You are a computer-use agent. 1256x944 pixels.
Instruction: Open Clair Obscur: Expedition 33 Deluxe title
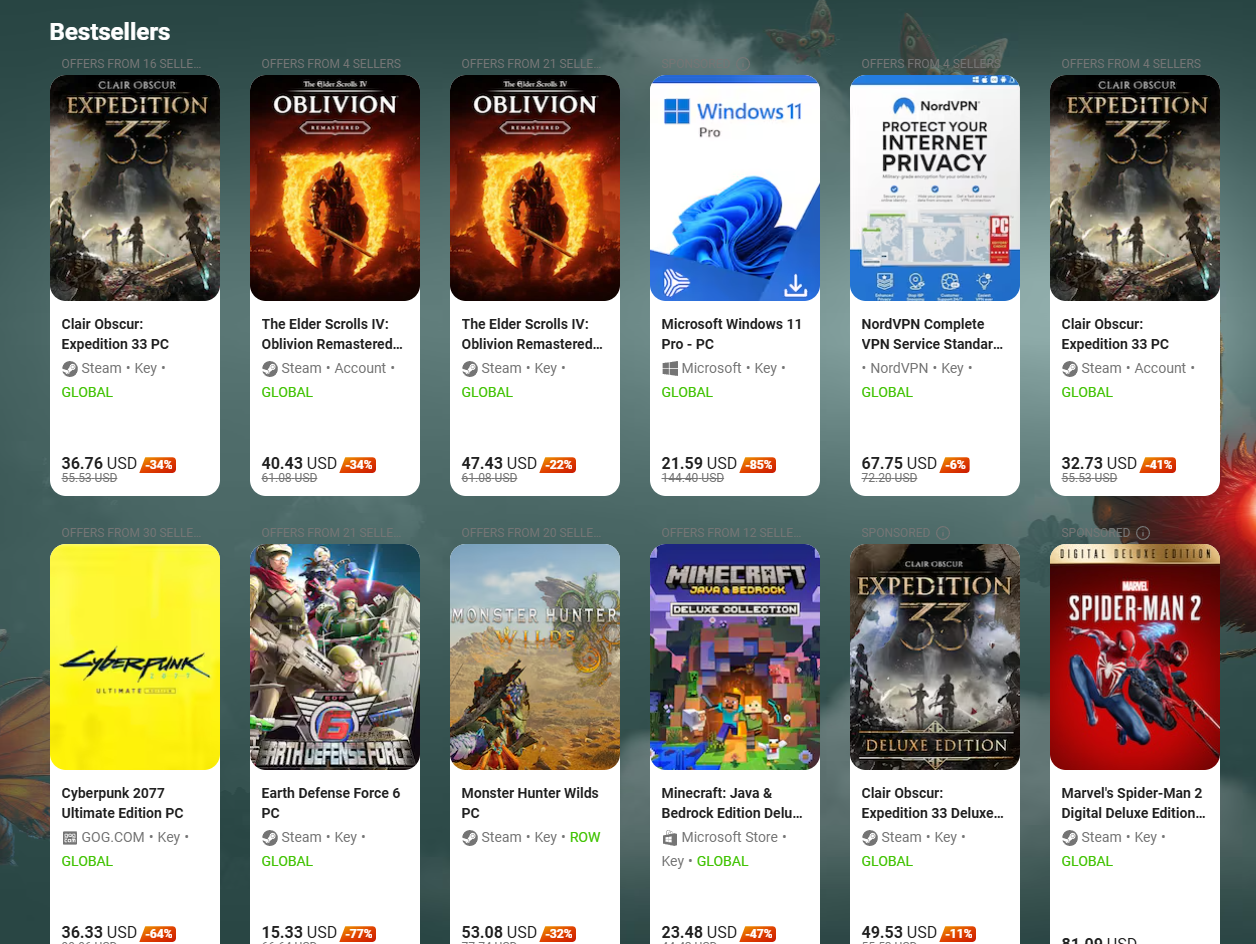click(933, 803)
